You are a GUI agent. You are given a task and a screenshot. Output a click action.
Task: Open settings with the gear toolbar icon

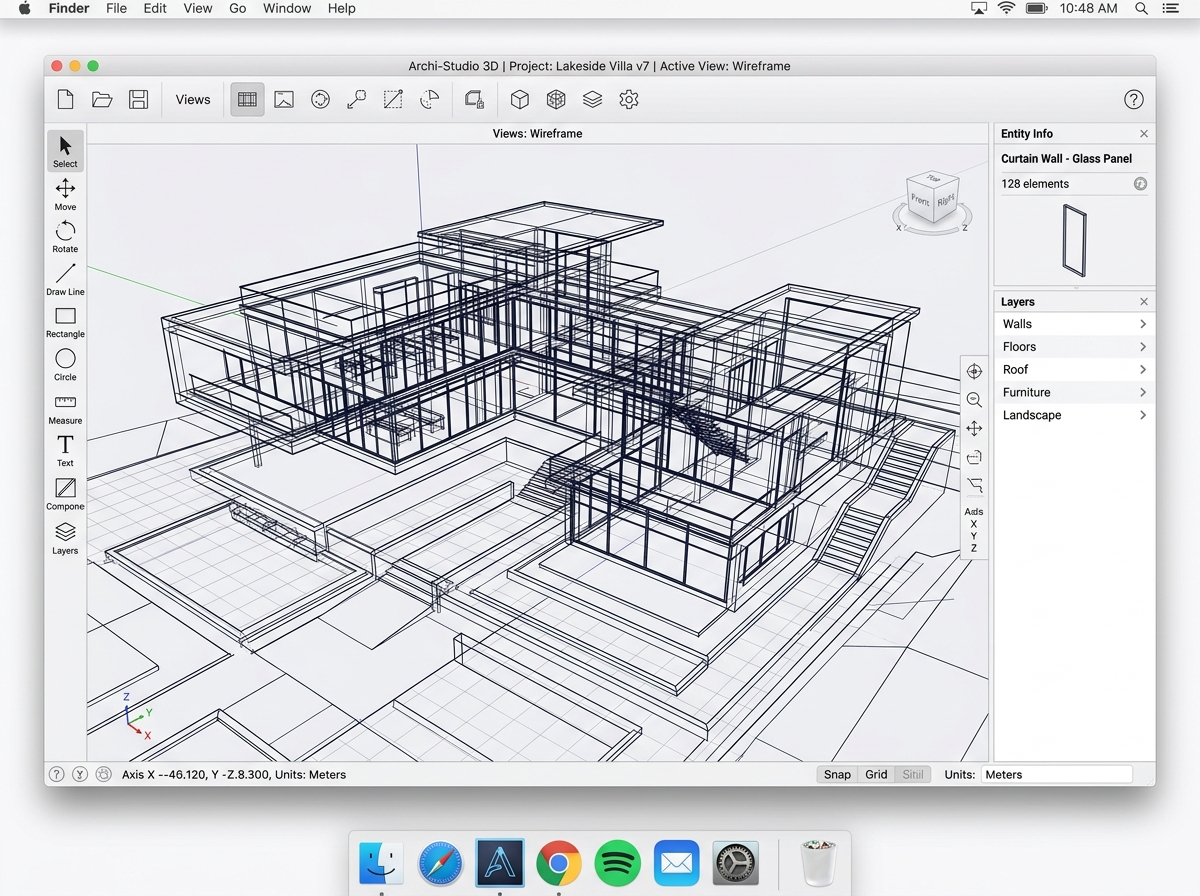click(x=629, y=99)
